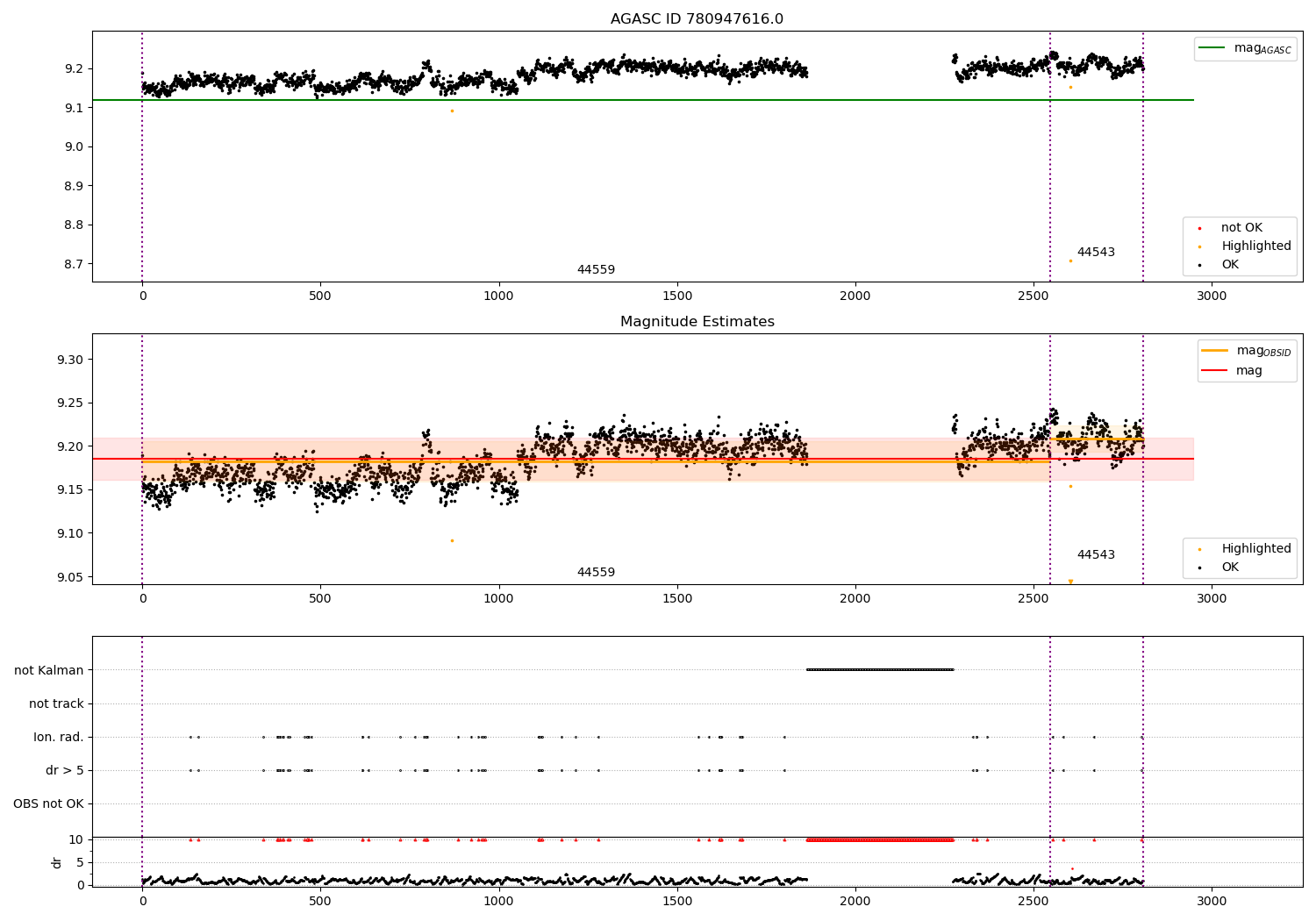Click y-tick '8.9' on top plot
Screen dimensions: 1316x921
pos(73,186)
